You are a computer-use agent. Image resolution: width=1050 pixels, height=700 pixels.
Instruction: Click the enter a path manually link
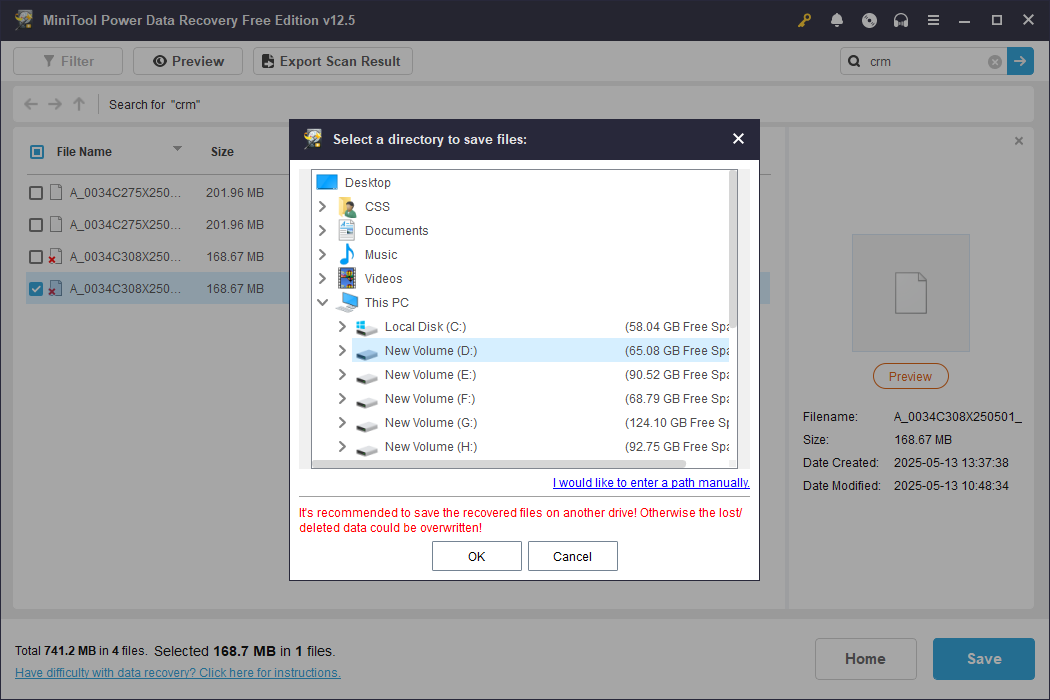[651, 482]
